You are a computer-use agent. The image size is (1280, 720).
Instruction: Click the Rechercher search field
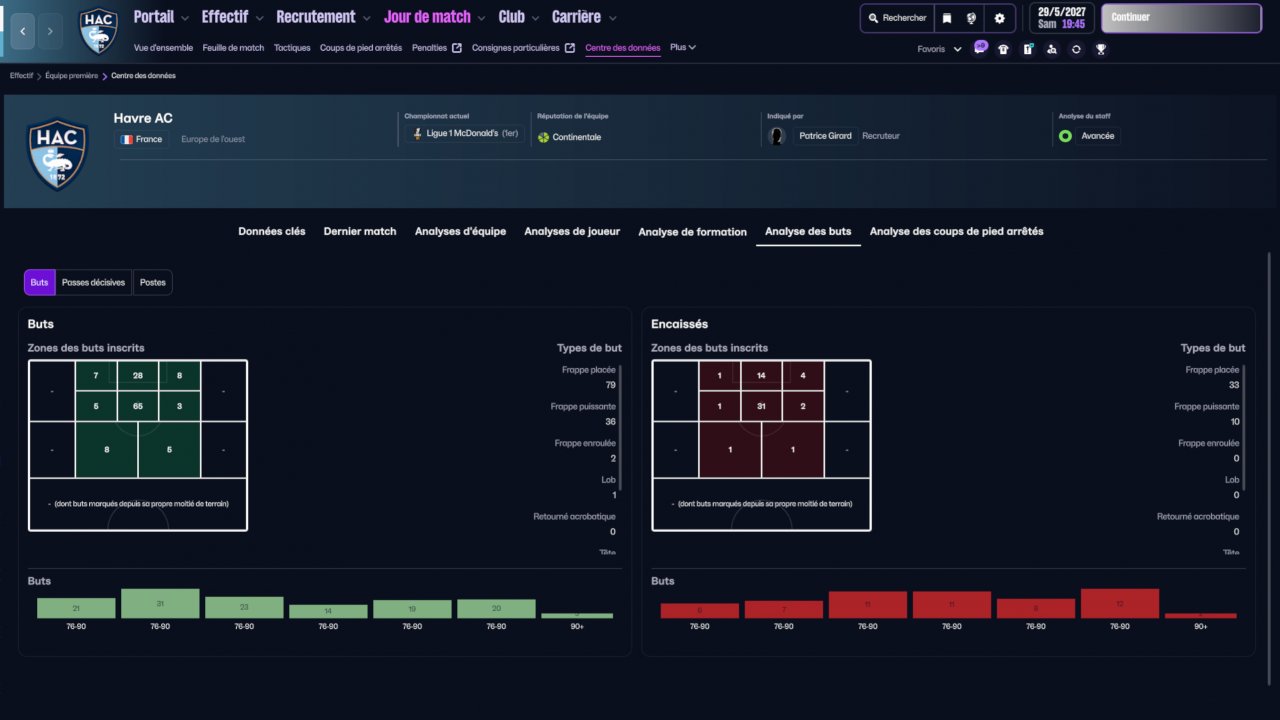click(897, 18)
